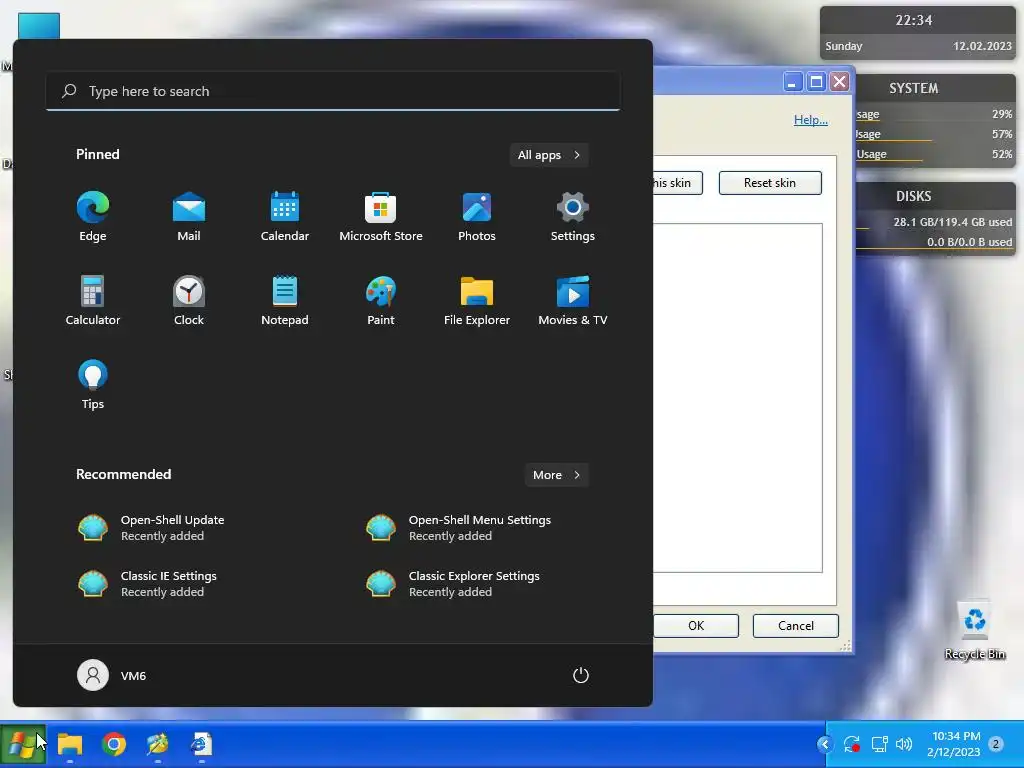Launch the Mail app
This screenshot has width=1024, height=768.
point(189,216)
